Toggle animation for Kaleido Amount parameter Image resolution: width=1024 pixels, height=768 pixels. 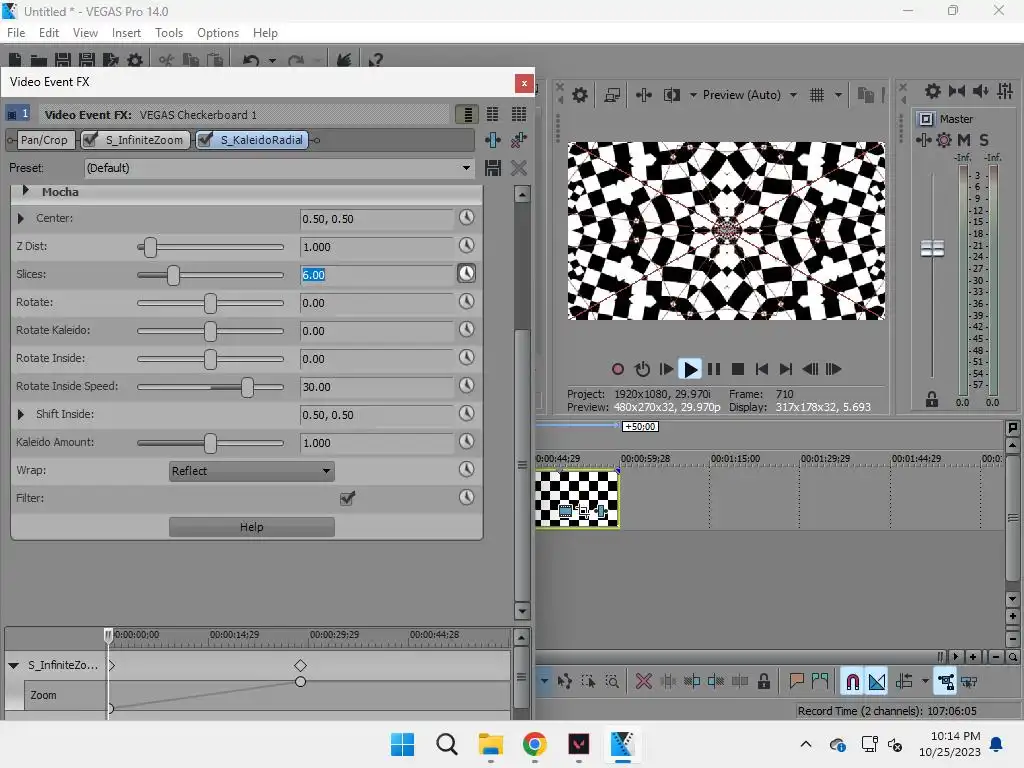[x=466, y=441]
